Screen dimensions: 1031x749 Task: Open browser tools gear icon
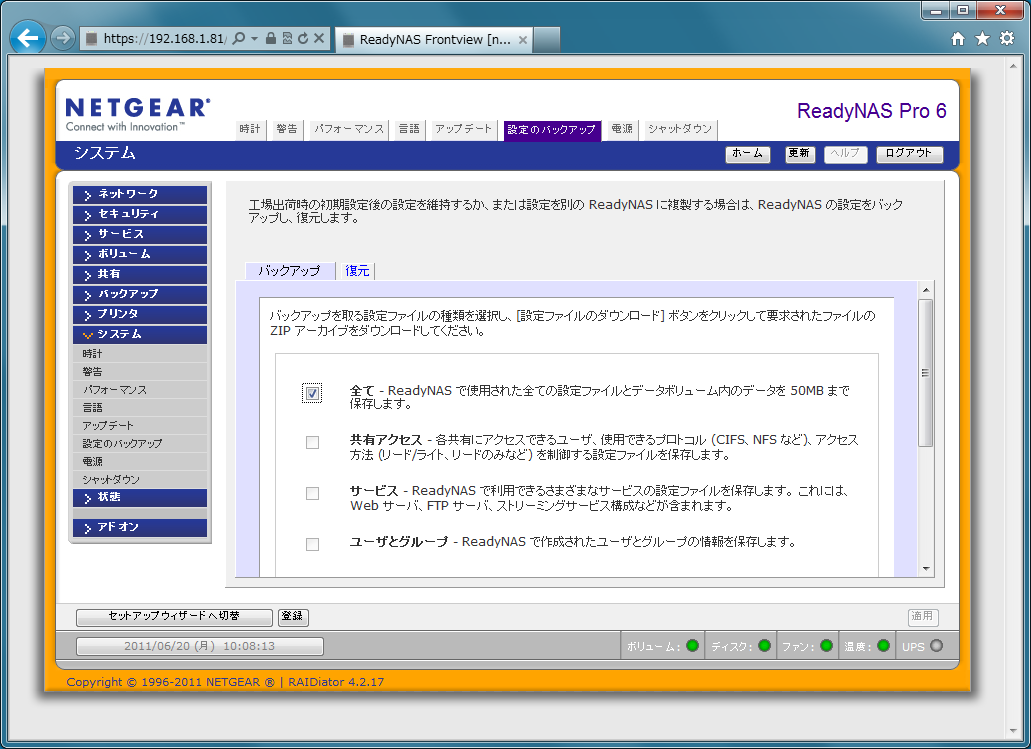coord(1006,39)
